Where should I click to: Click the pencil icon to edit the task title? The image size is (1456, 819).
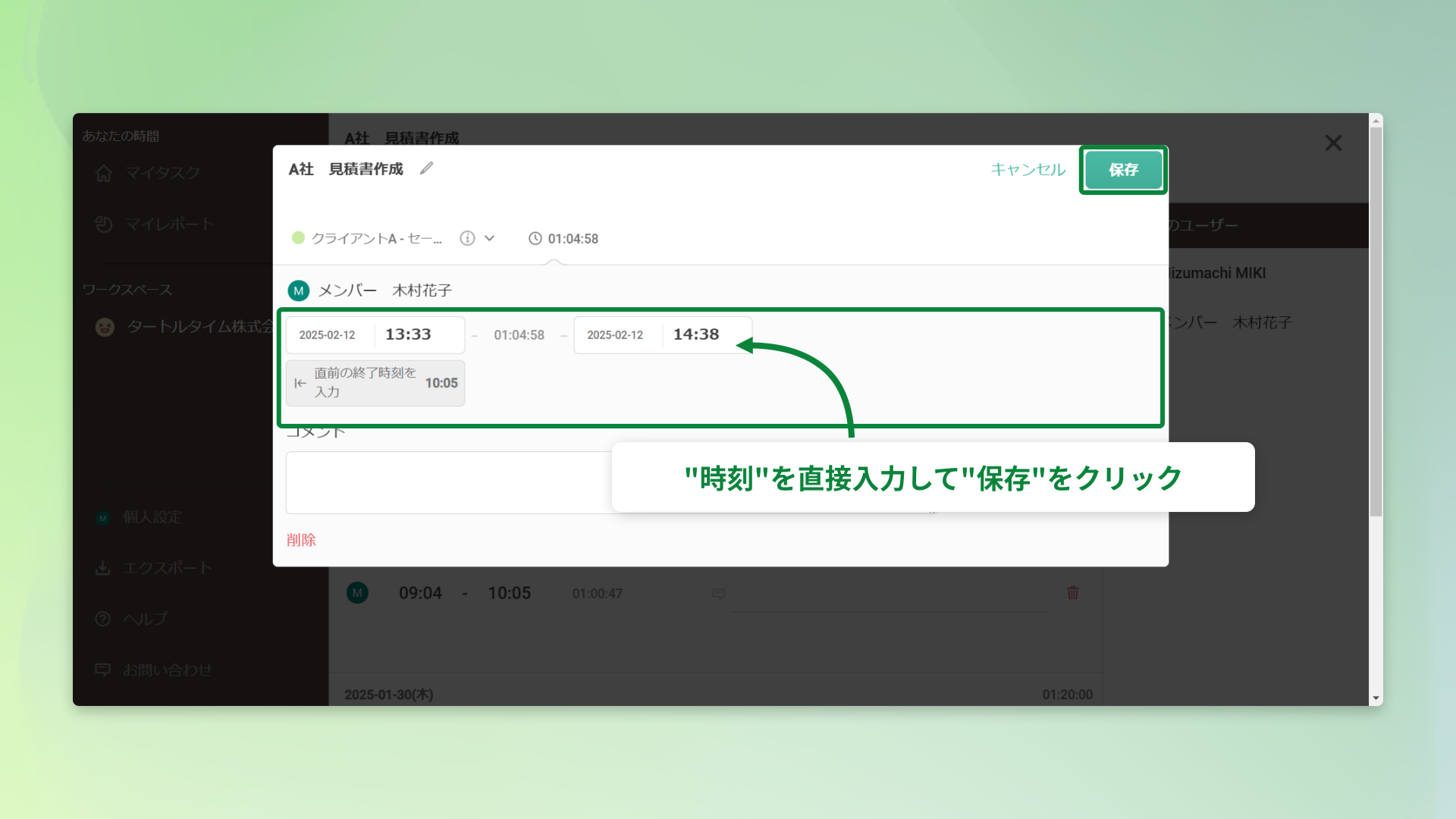pyautogui.click(x=426, y=168)
